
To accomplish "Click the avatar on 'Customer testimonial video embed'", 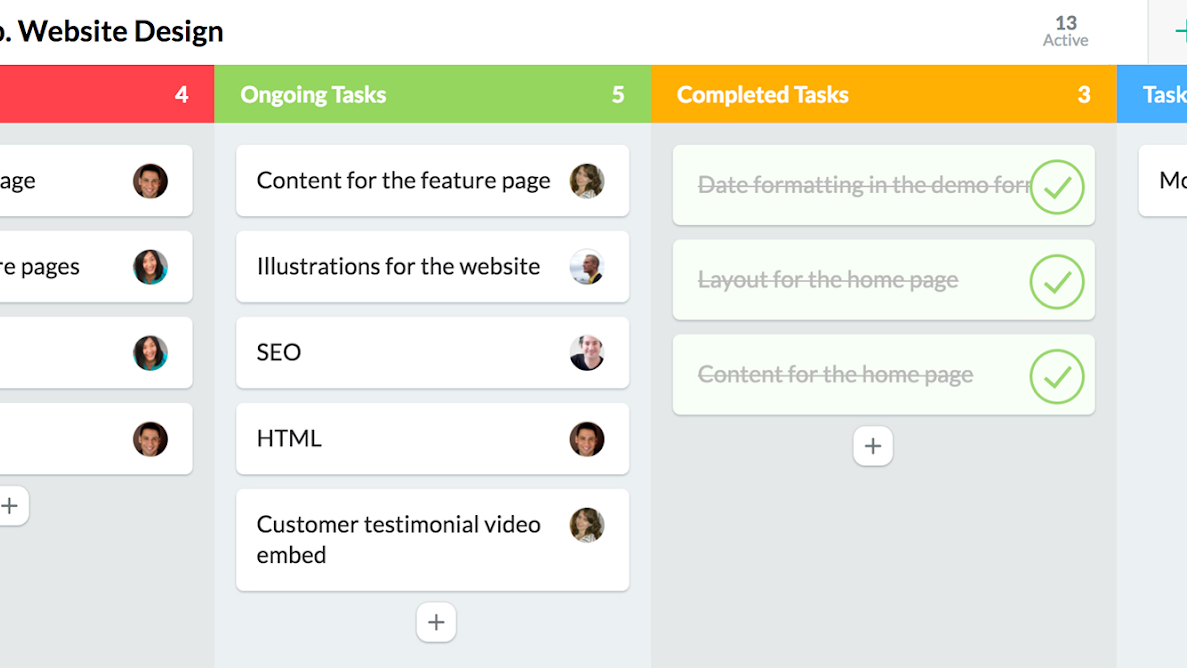I will (x=588, y=524).
